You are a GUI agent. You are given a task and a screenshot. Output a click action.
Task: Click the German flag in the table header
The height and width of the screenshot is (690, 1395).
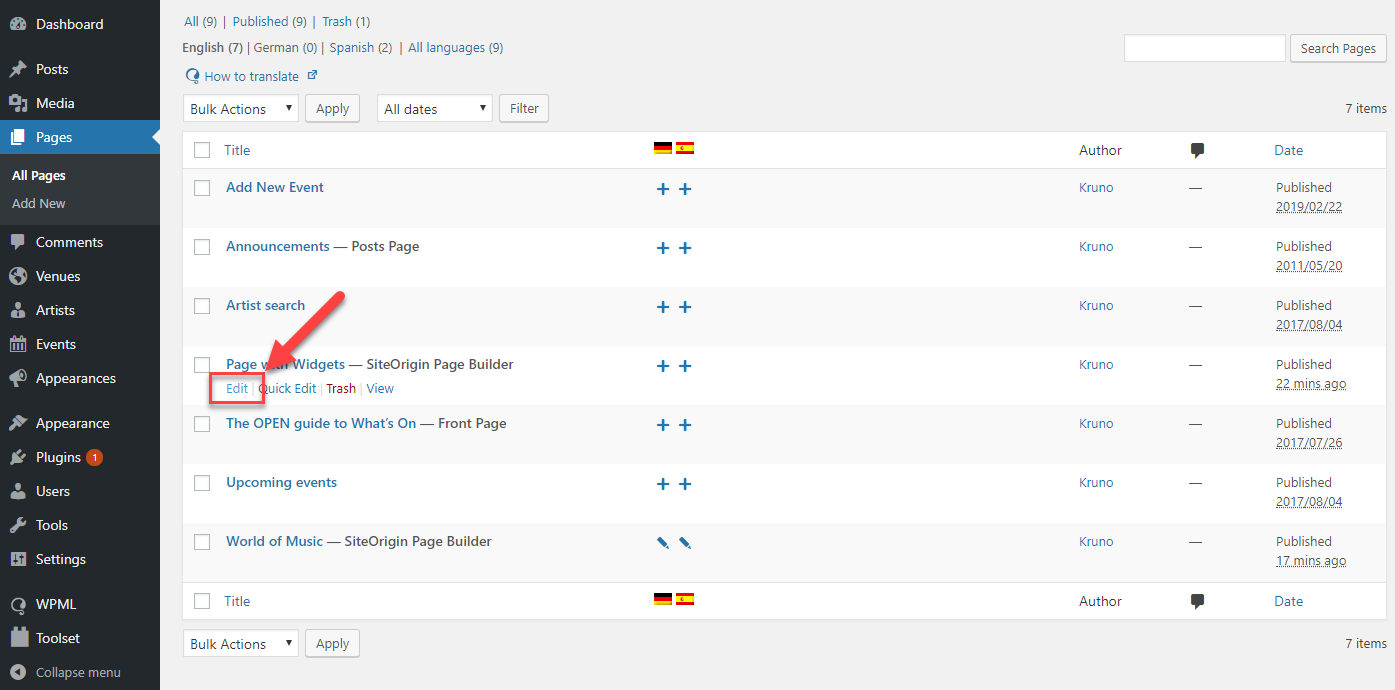click(x=662, y=148)
